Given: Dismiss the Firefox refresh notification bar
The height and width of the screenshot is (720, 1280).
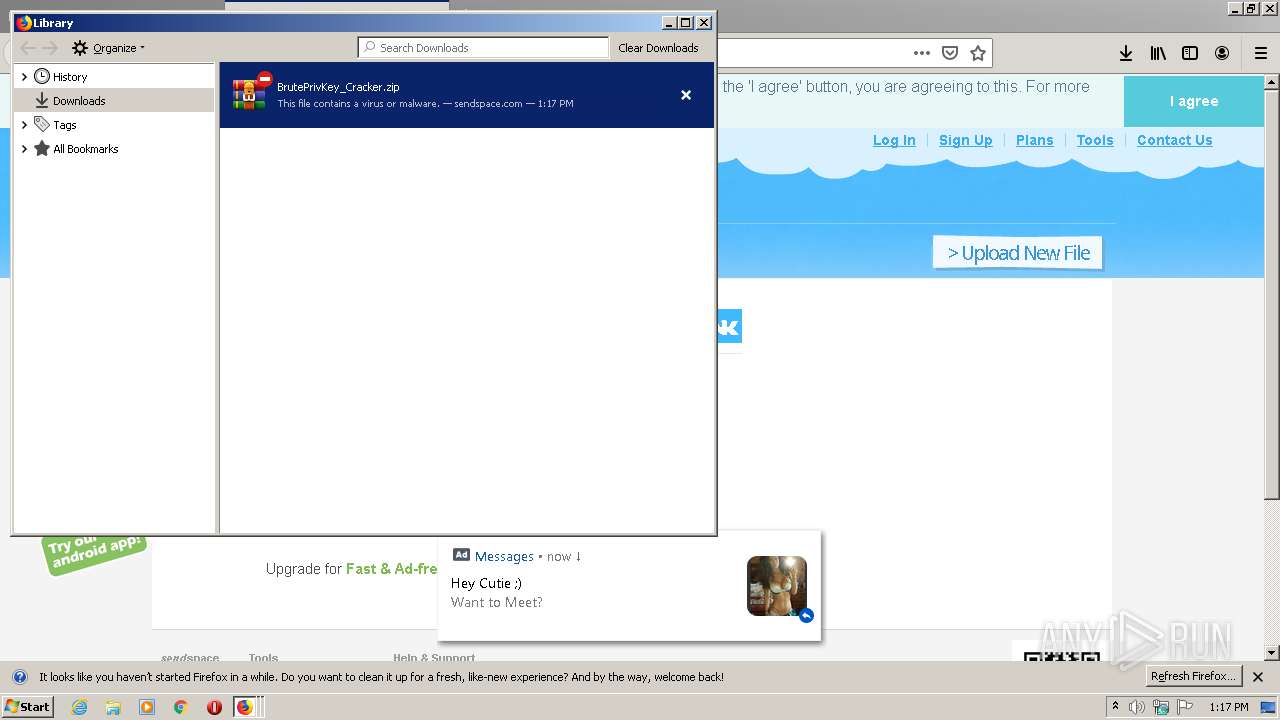Looking at the screenshot, I should pyautogui.click(x=1258, y=677).
